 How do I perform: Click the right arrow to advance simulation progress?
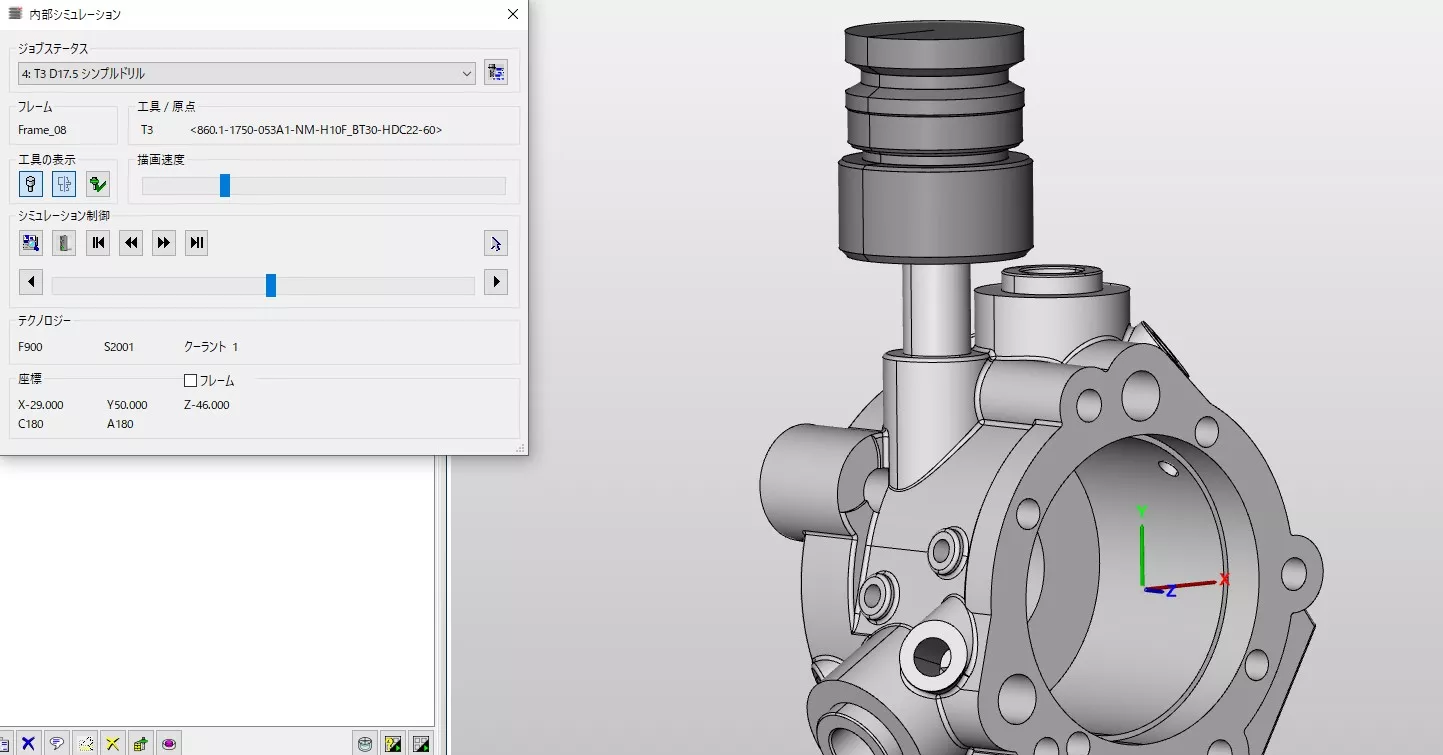point(496,282)
